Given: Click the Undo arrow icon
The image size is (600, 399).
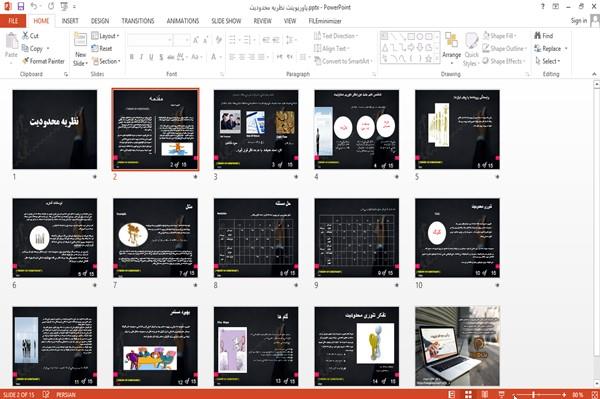Looking at the screenshot, I should point(34,6).
